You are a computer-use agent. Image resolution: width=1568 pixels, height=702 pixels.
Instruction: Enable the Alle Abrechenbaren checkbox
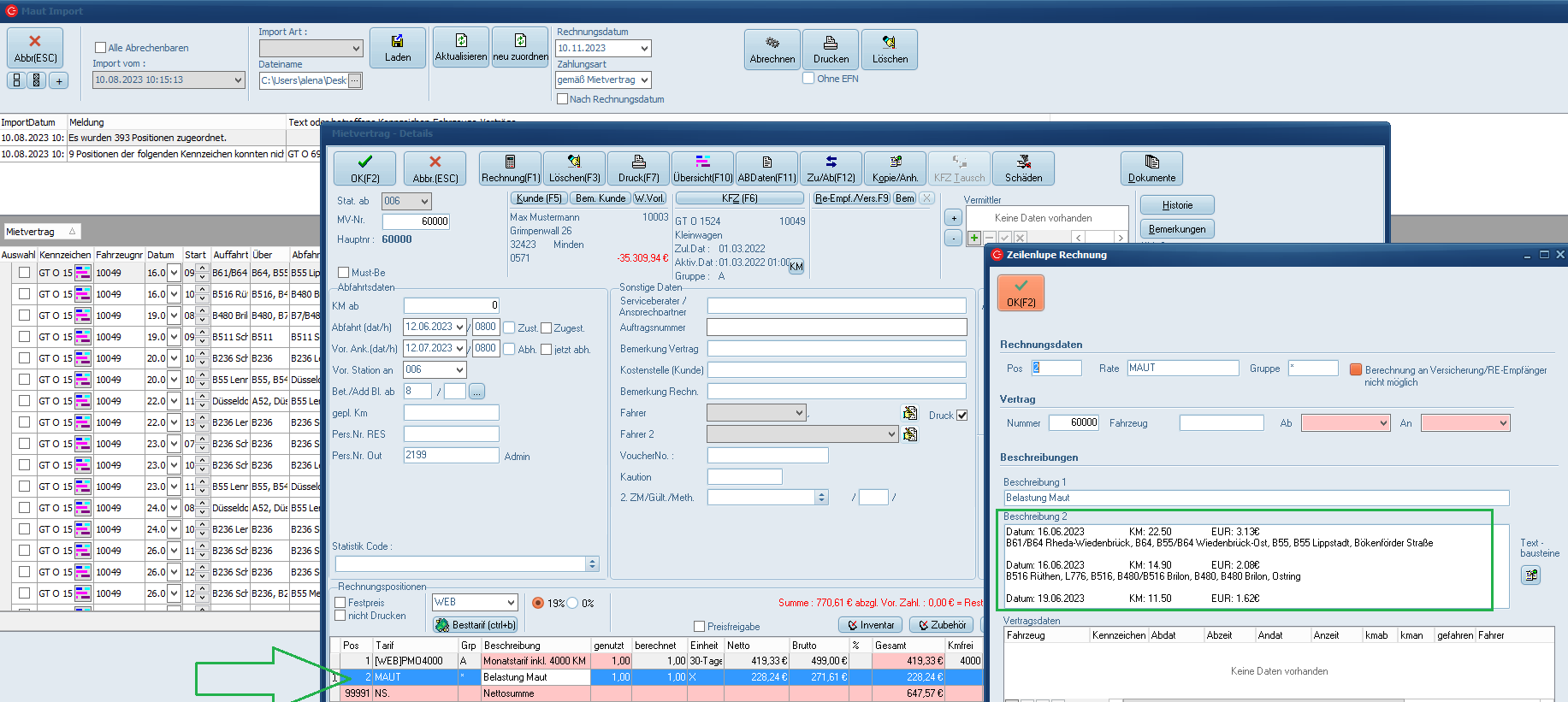point(101,48)
